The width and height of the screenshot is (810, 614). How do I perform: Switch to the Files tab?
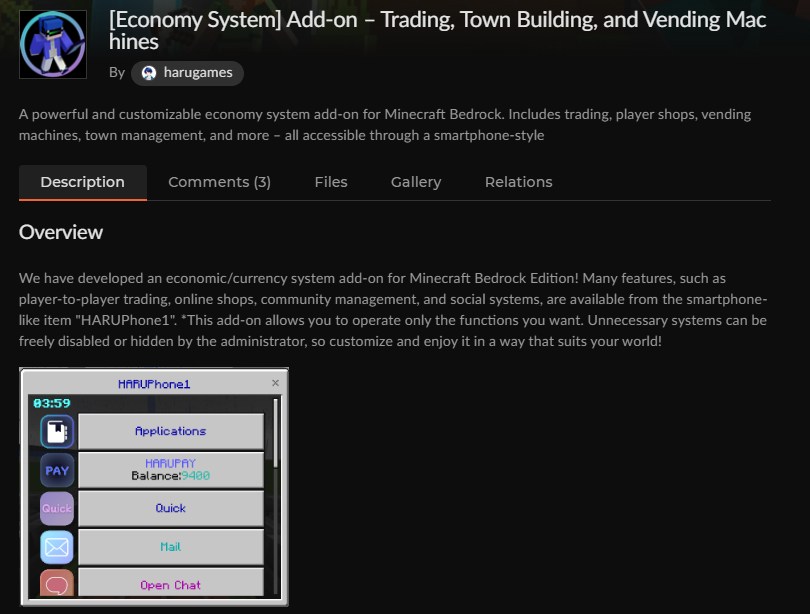pyautogui.click(x=331, y=182)
